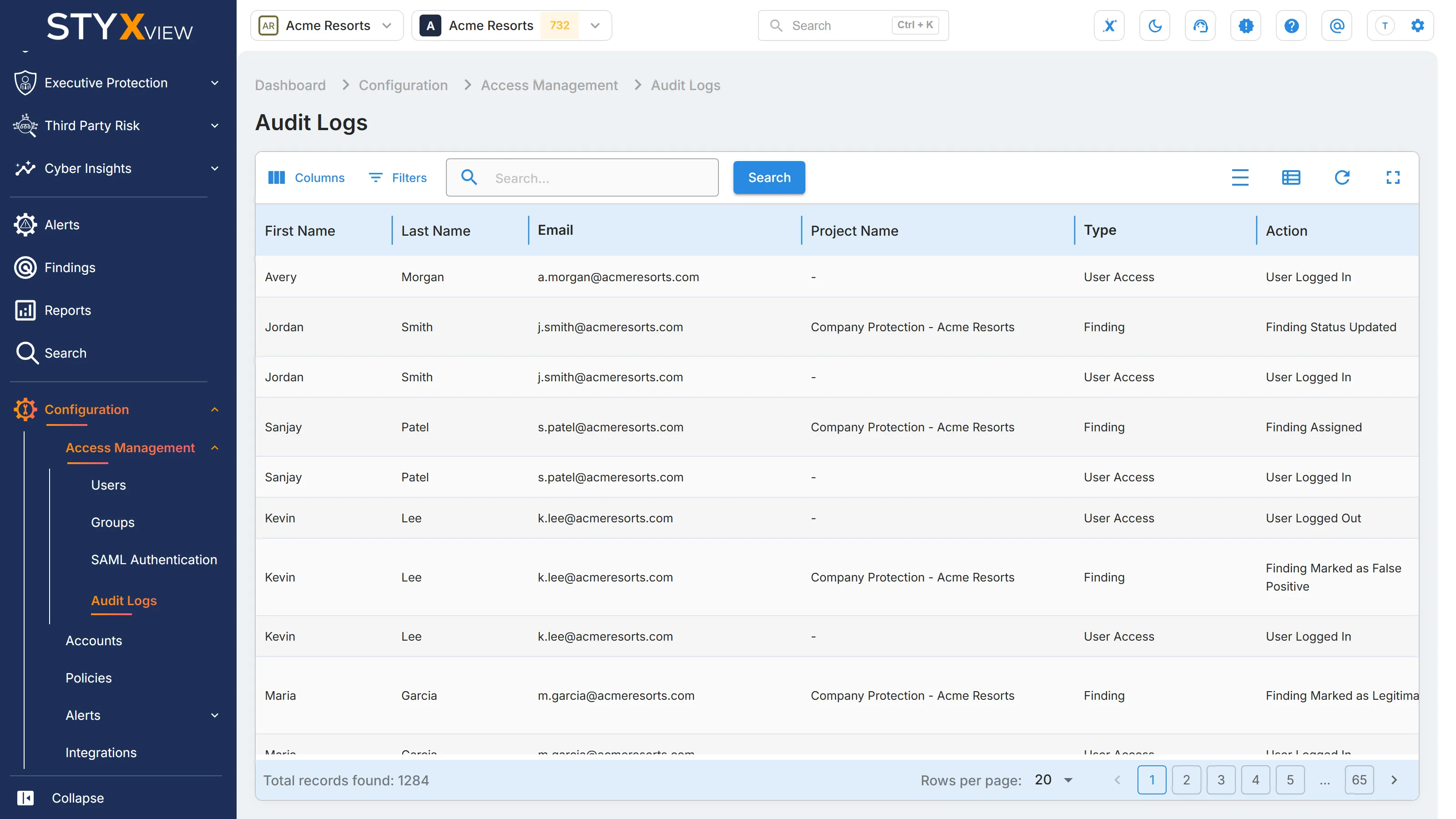Open the Filters panel
Image resolution: width=1456 pixels, height=819 pixels.
point(398,177)
